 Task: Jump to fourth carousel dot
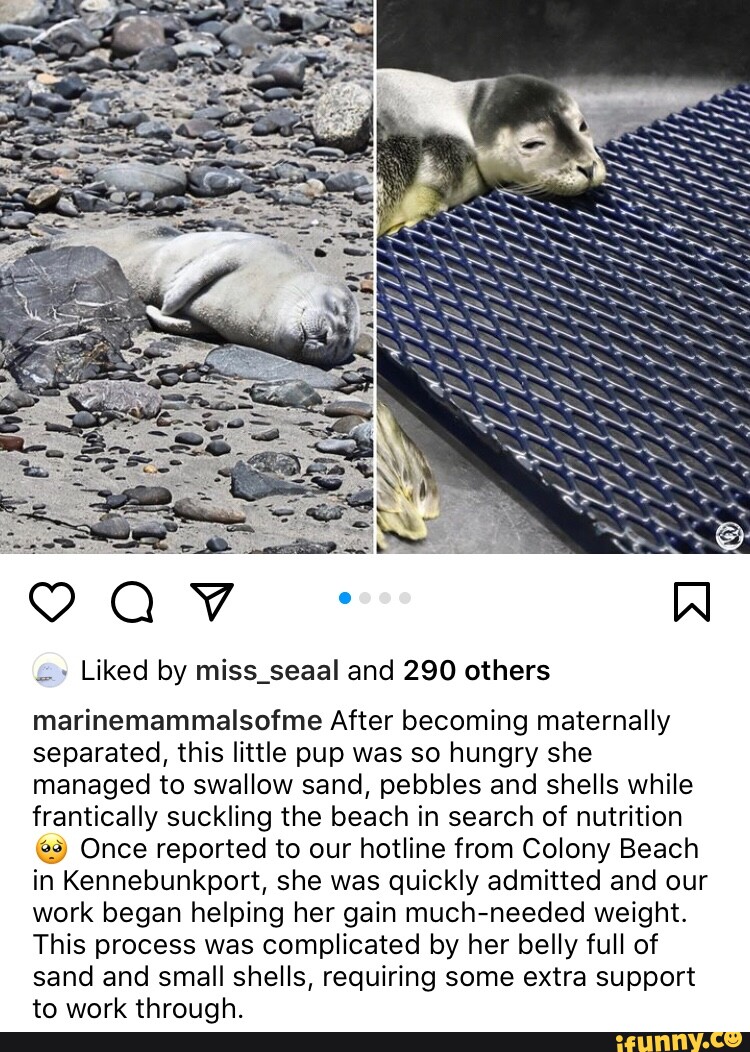click(405, 598)
